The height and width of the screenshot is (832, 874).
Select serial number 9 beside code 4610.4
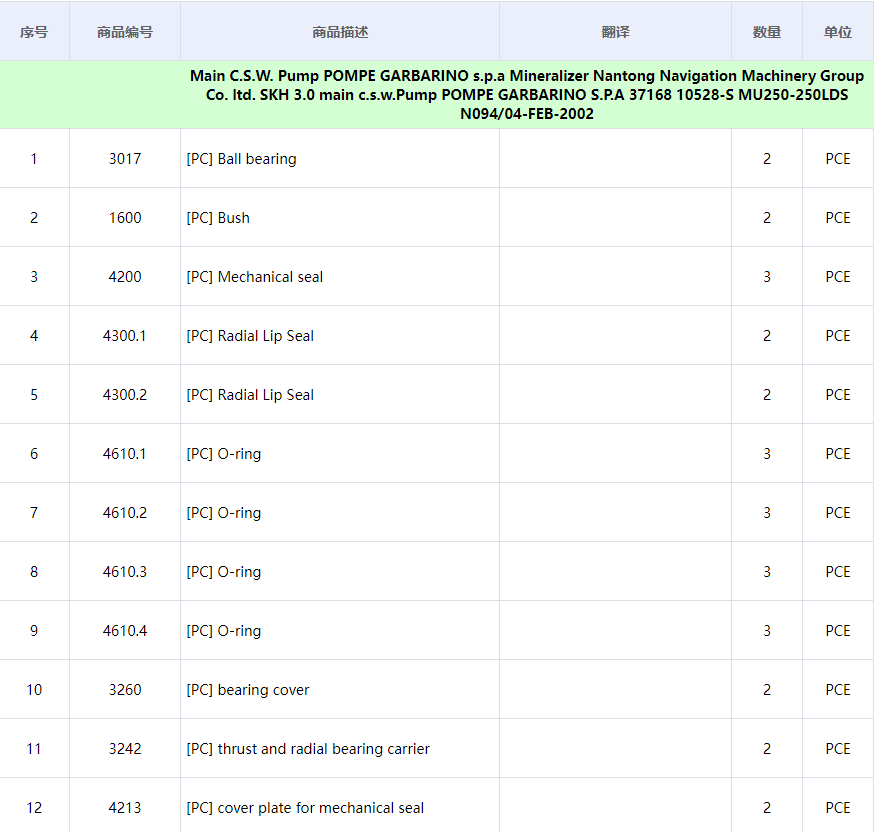point(34,631)
